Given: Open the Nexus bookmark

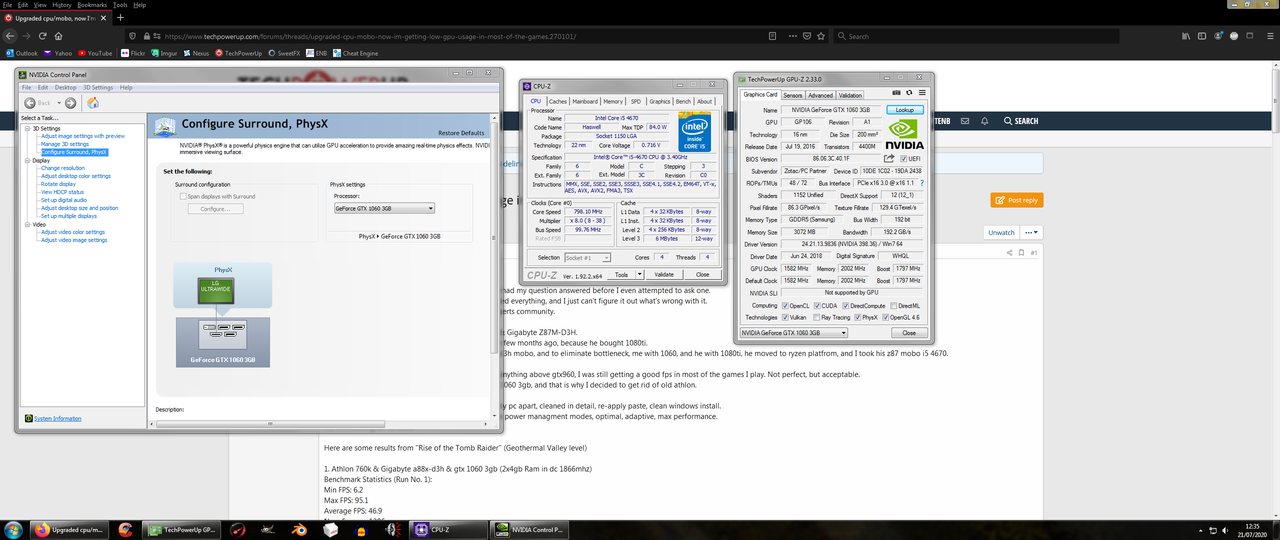Looking at the screenshot, I should pyautogui.click(x=196, y=53).
